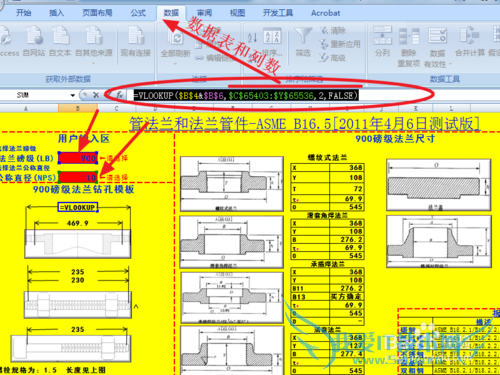Switch to the 开始 (Home) tab
Screen dimensions: 500x375
click(24, 13)
